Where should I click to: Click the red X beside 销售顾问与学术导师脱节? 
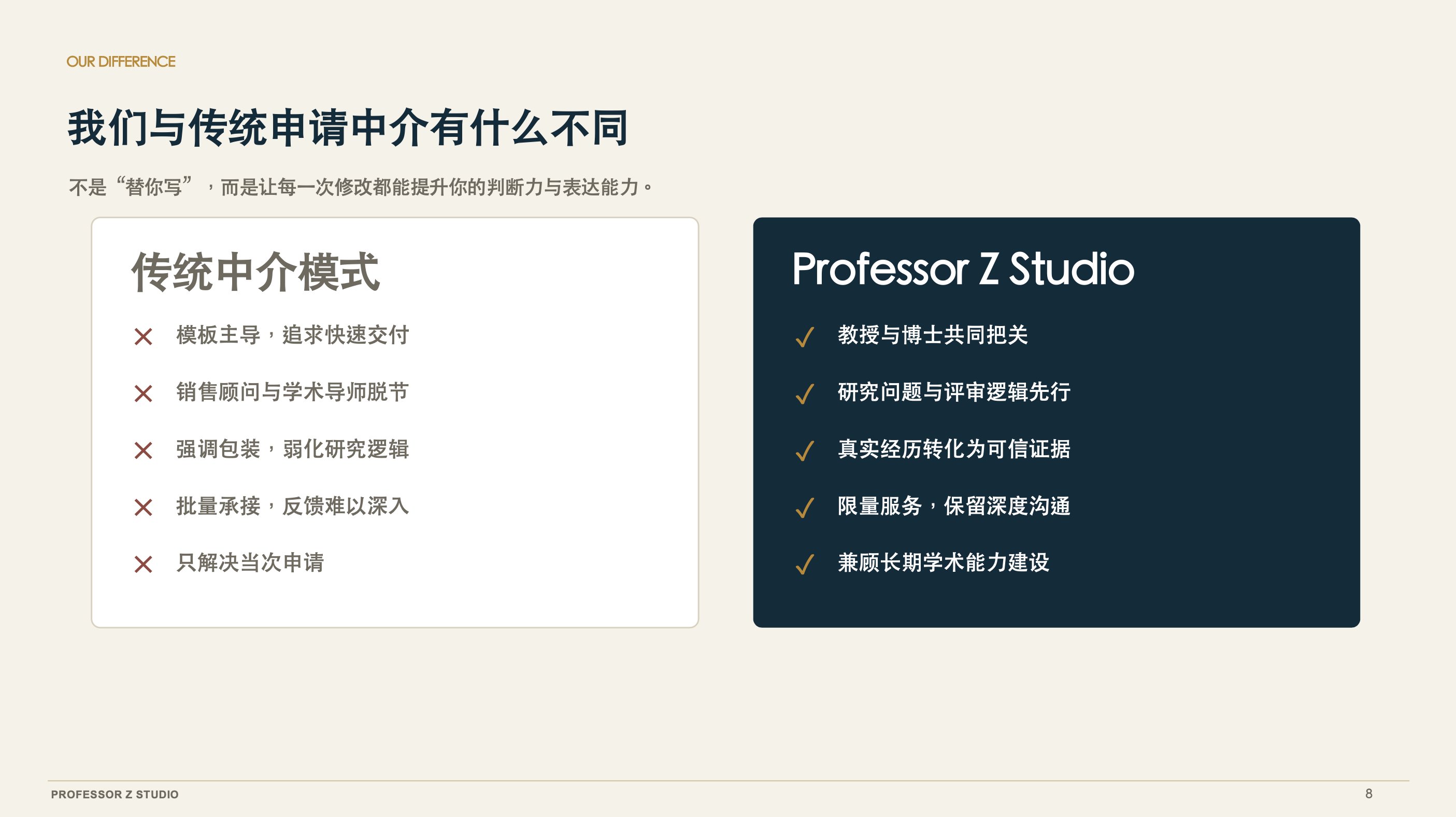coord(144,393)
